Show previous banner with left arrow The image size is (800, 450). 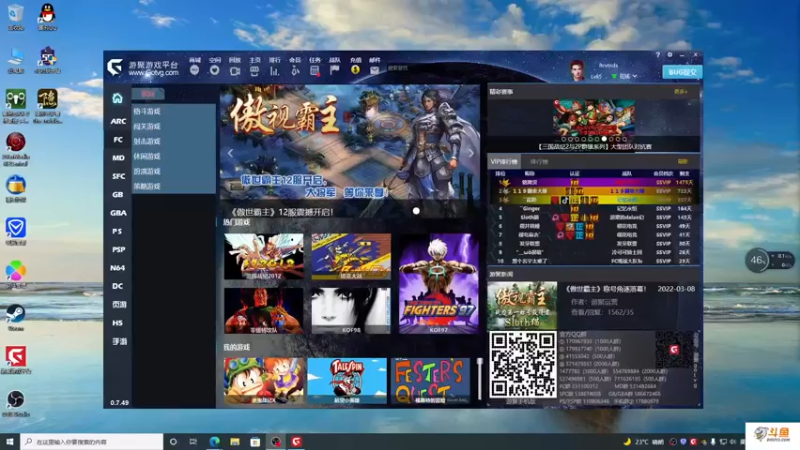point(231,153)
